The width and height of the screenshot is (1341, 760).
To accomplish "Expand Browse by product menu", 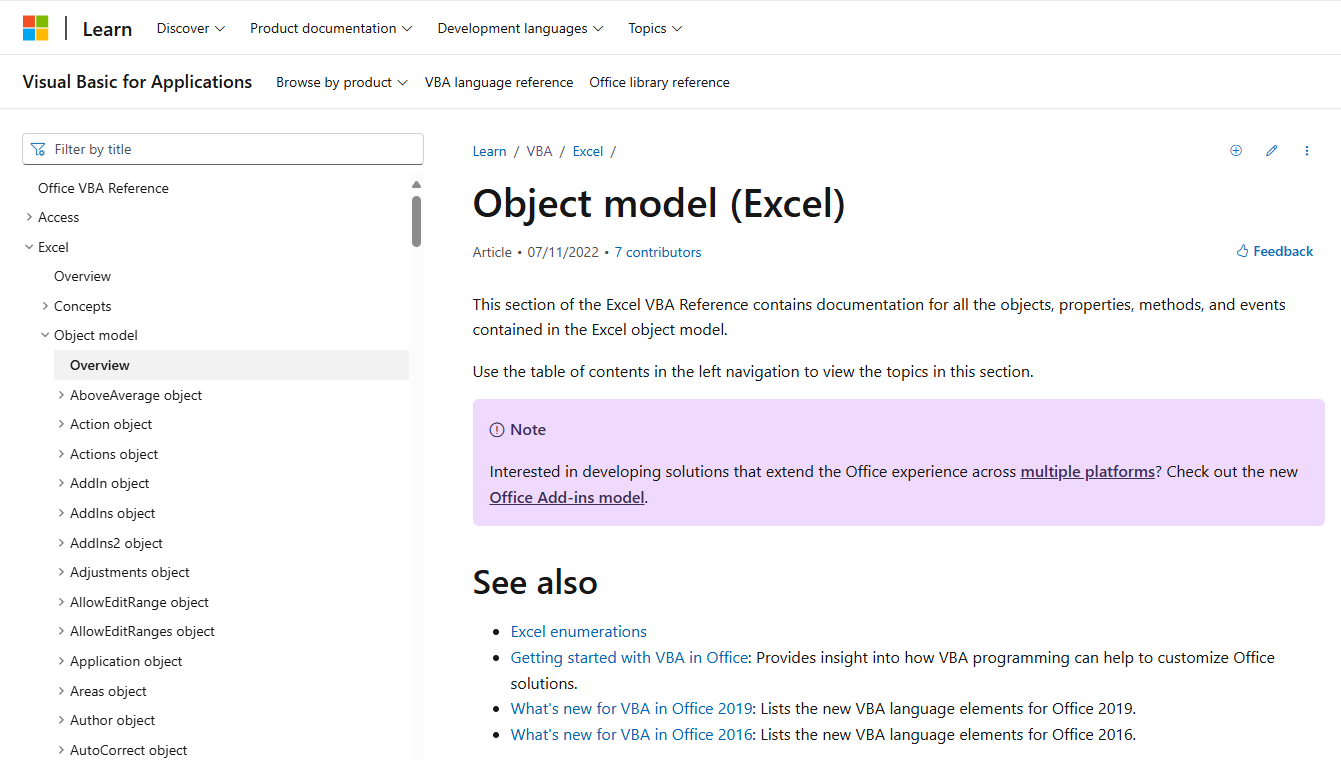I will pyautogui.click(x=342, y=82).
